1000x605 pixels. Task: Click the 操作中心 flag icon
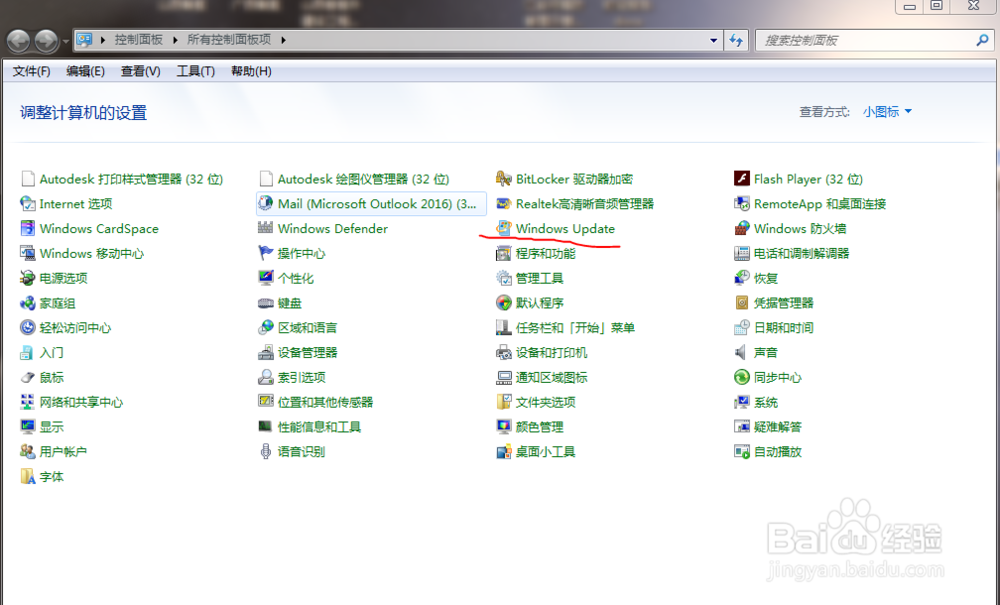[266, 253]
